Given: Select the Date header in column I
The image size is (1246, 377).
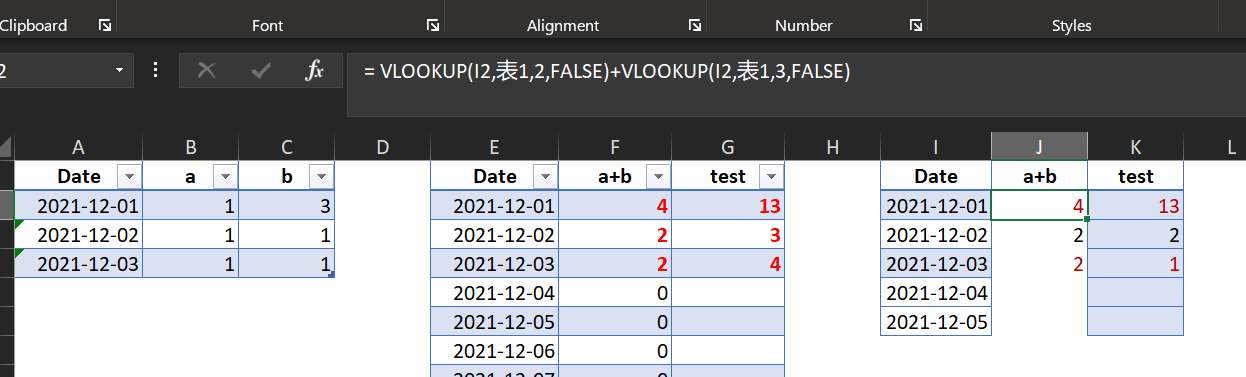Looking at the screenshot, I should pos(936,177).
